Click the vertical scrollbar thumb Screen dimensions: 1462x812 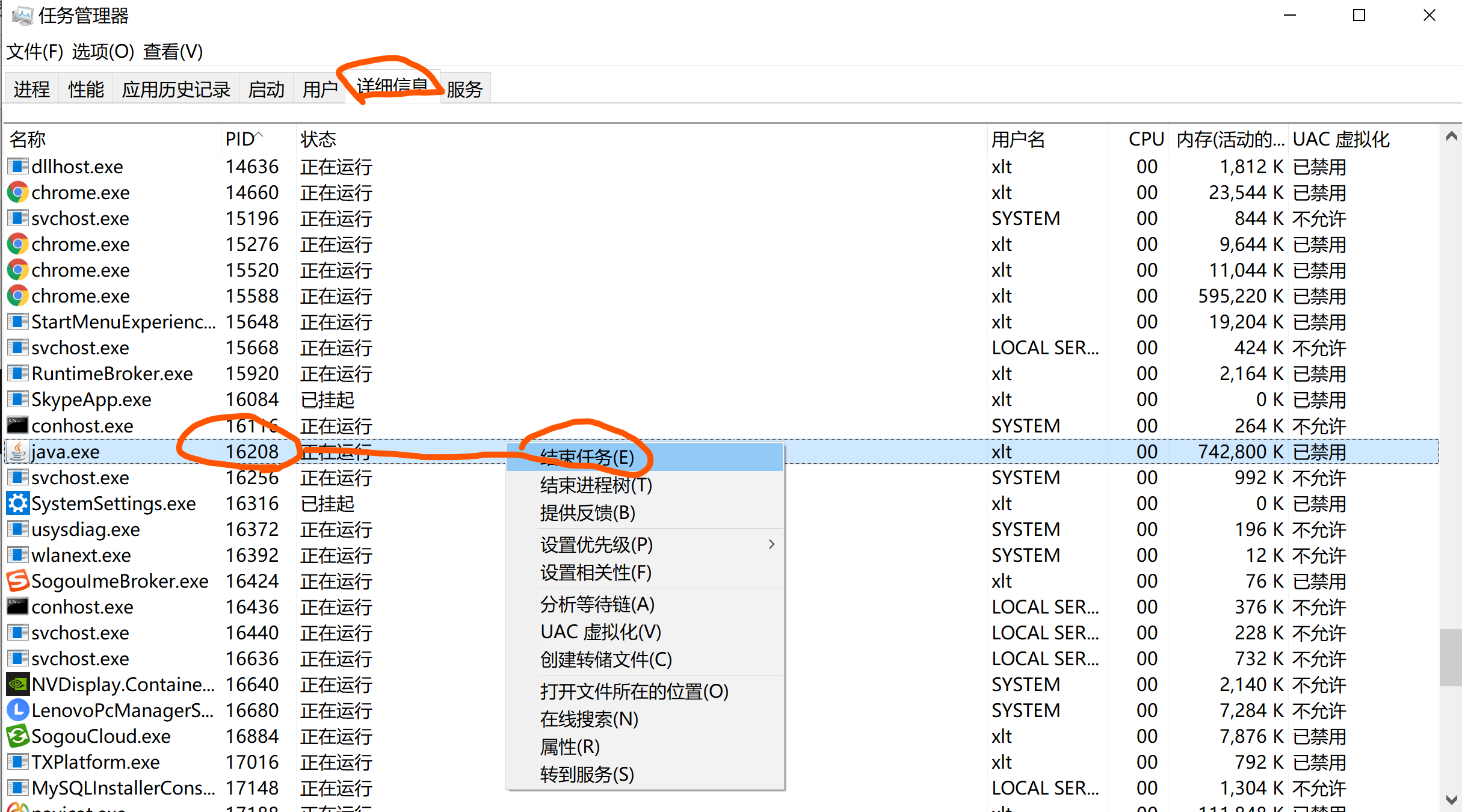[1451, 657]
